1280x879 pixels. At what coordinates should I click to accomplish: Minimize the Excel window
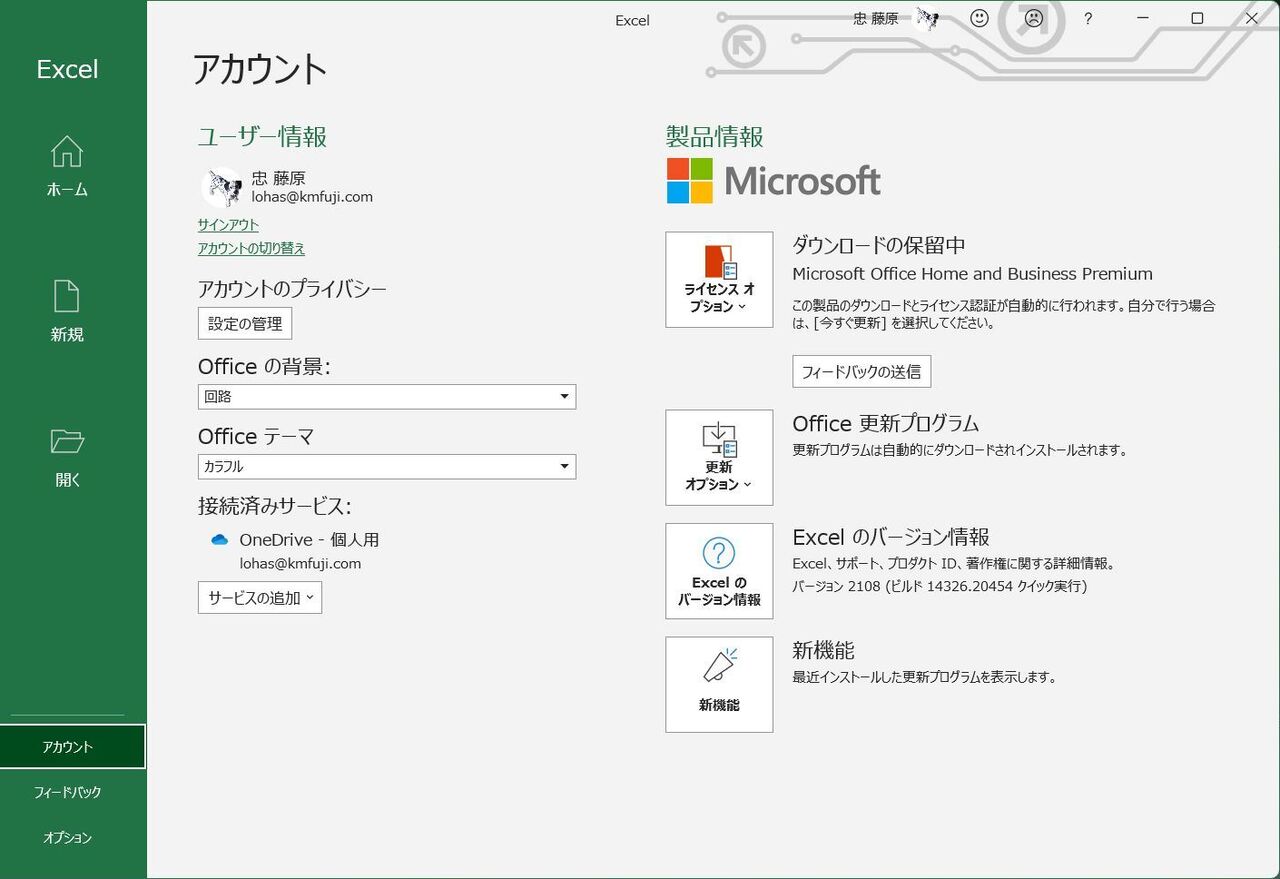pyautogui.click(x=1143, y=18)
